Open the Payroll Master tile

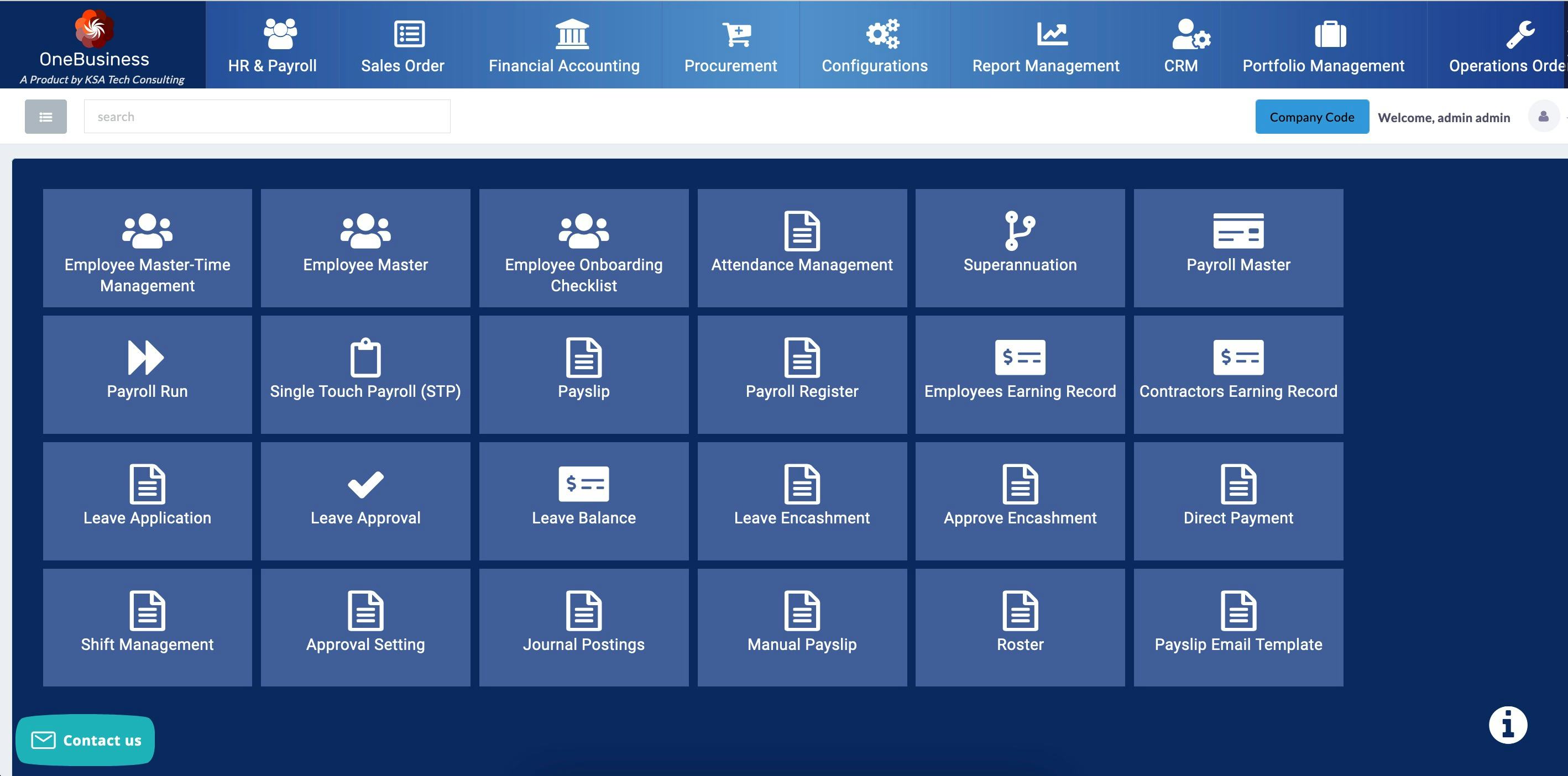click(1237, 247)
